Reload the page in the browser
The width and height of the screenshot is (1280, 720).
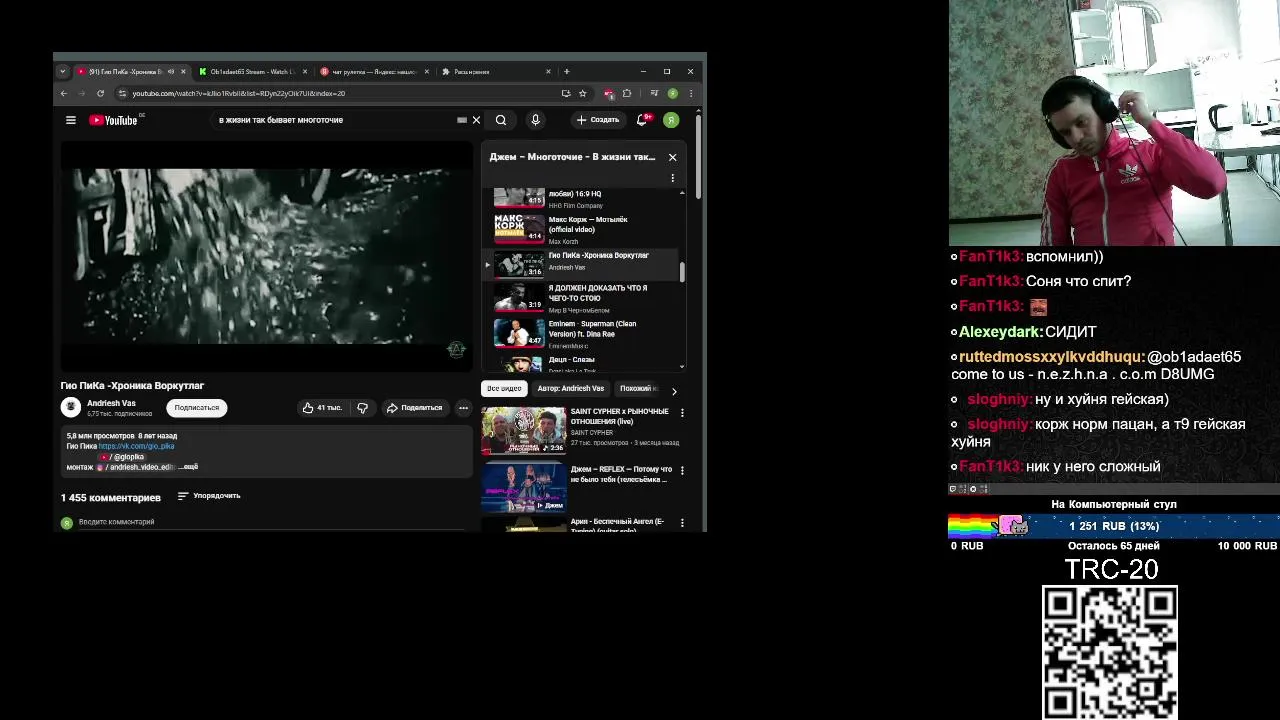(x=100, y=93)
